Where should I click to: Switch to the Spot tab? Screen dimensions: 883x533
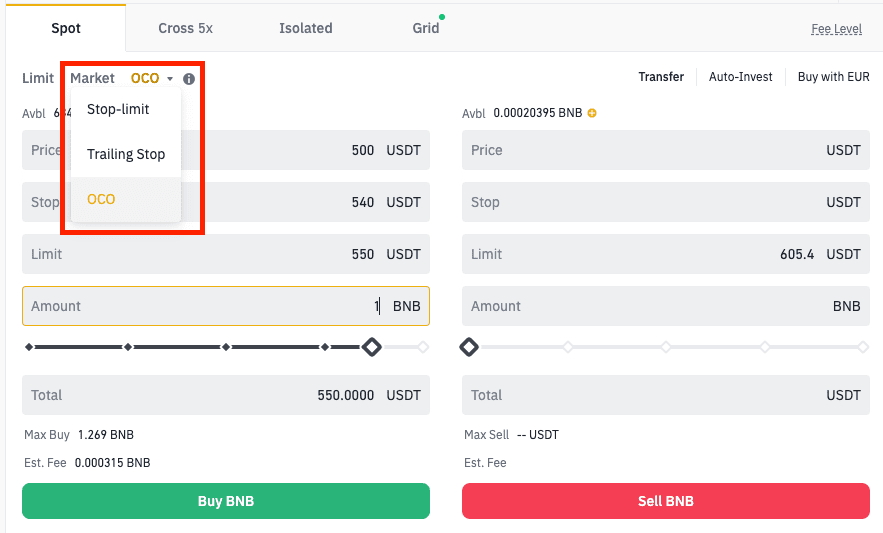coord(66,28)
